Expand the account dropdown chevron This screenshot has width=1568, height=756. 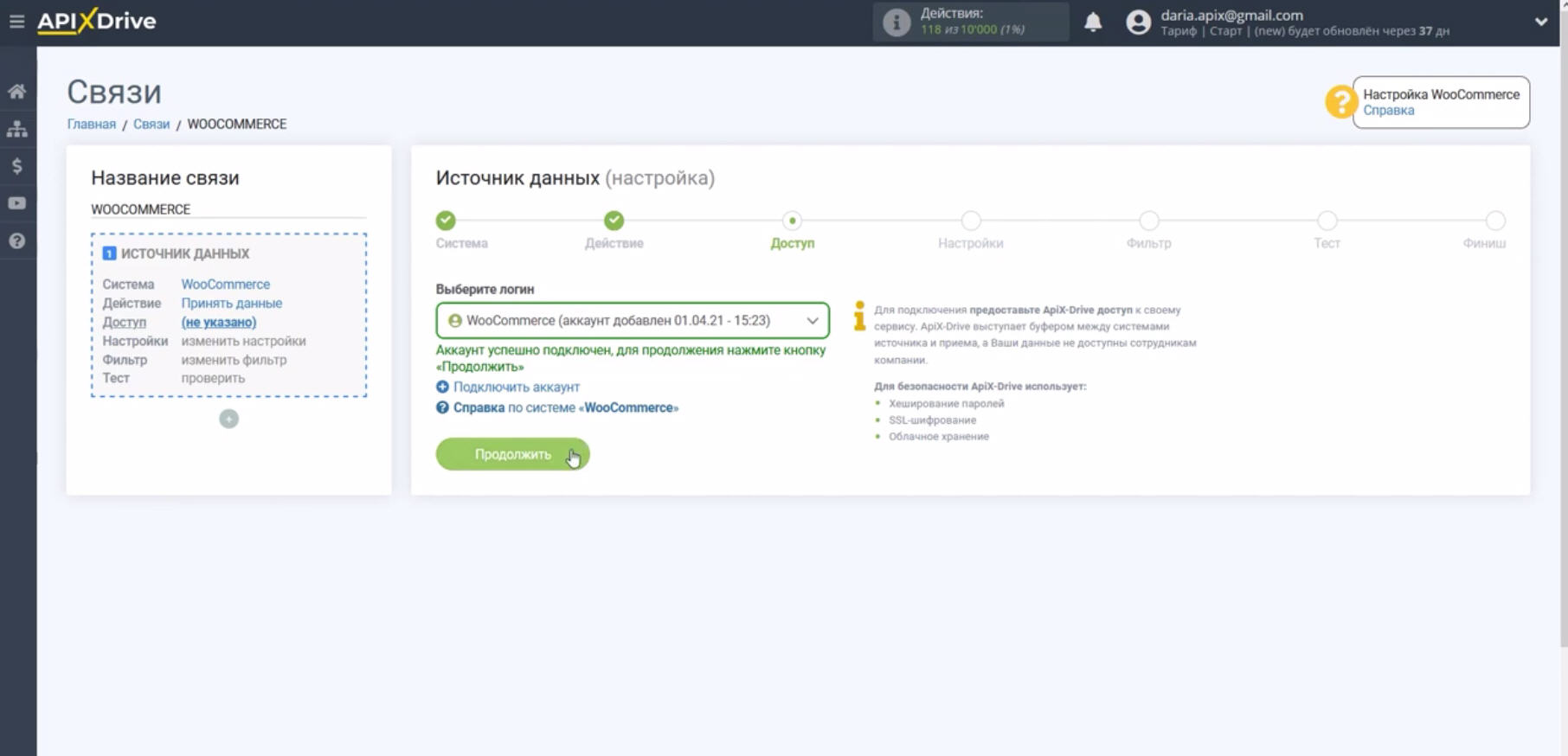tap(1541, 22)
